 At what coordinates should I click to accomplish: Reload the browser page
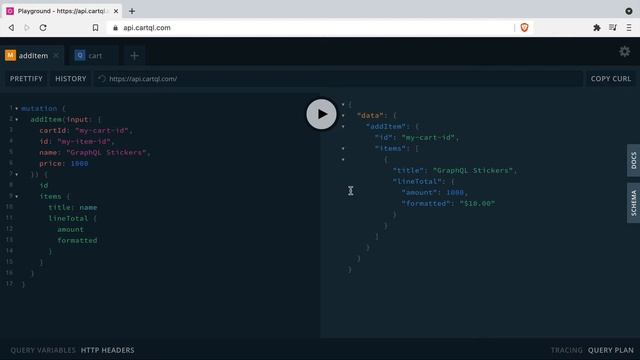coord(43,27)
